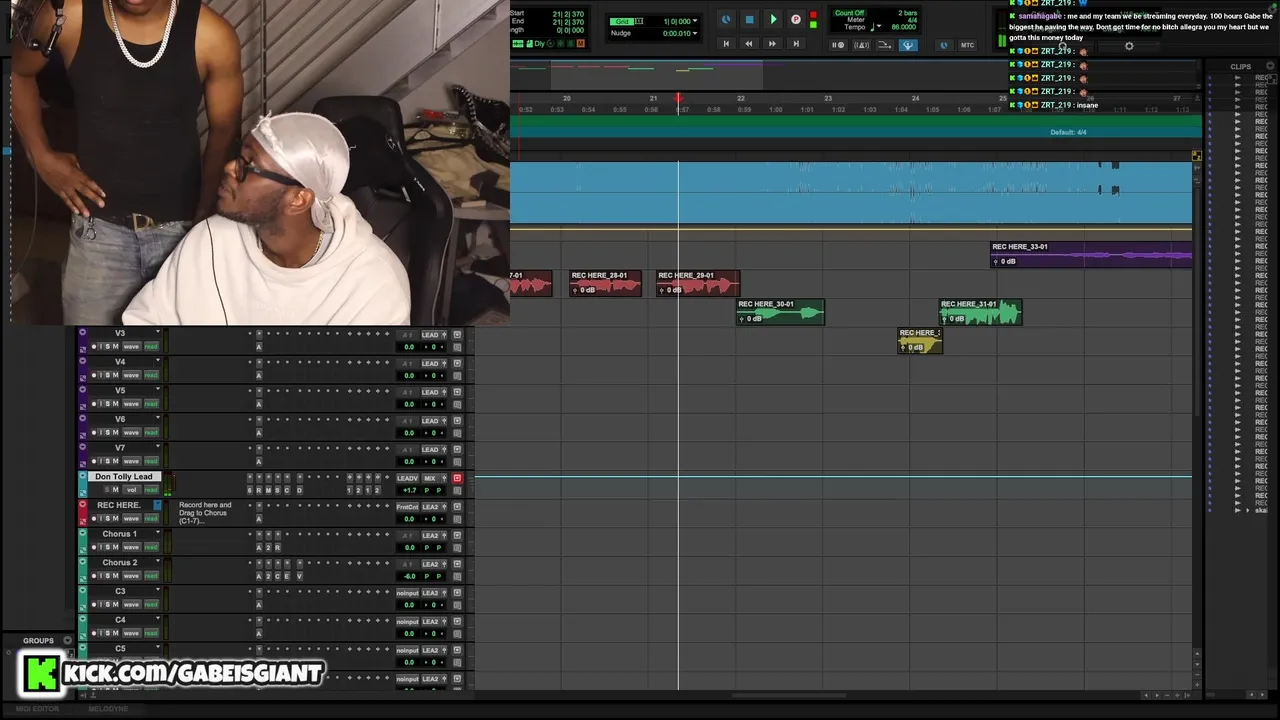Screen dimensions: 1280x720
Task: Adjust the Chorus 2 volume value -6.0
Action: (x=409, y=576)
